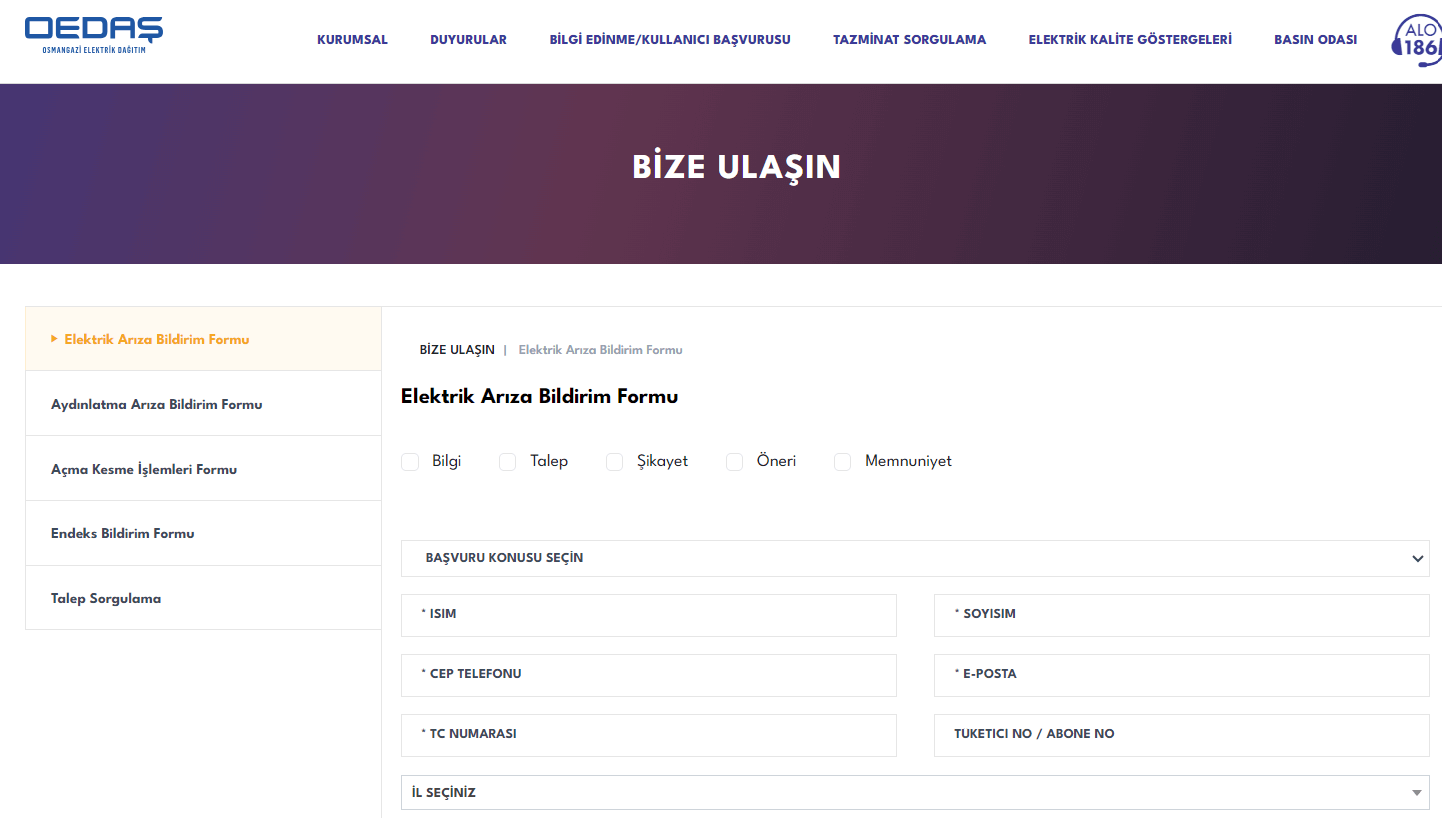This screenshot has height=818, width=1442.
Task: Open the DUYURULAR menu
Action: click(x=468, y=40)
